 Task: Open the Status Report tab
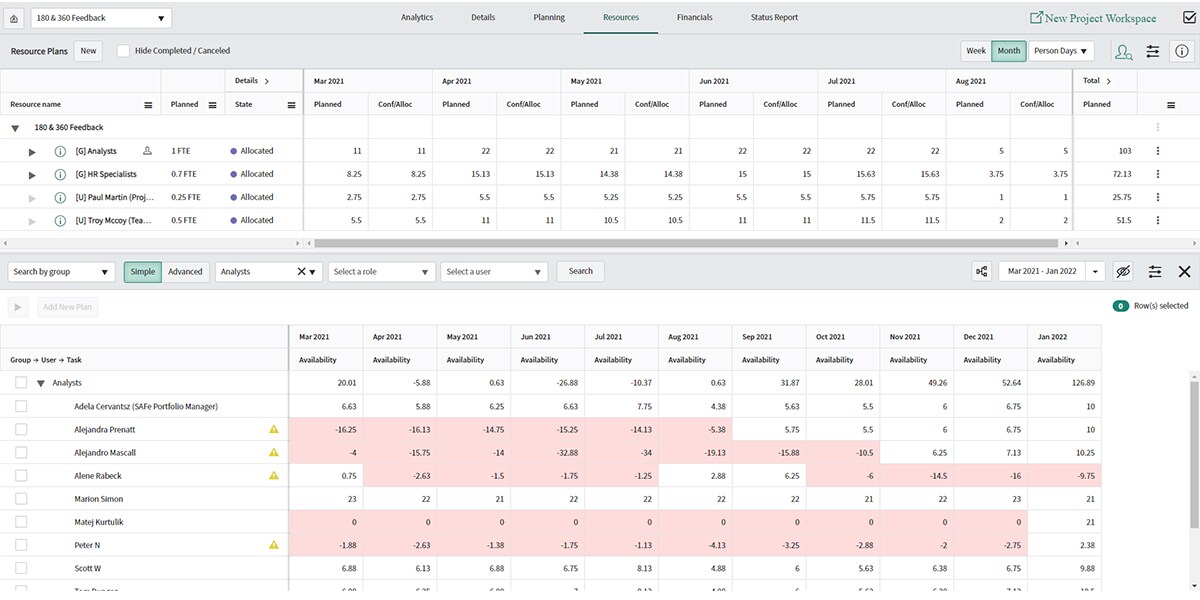(x=774, y=18)
